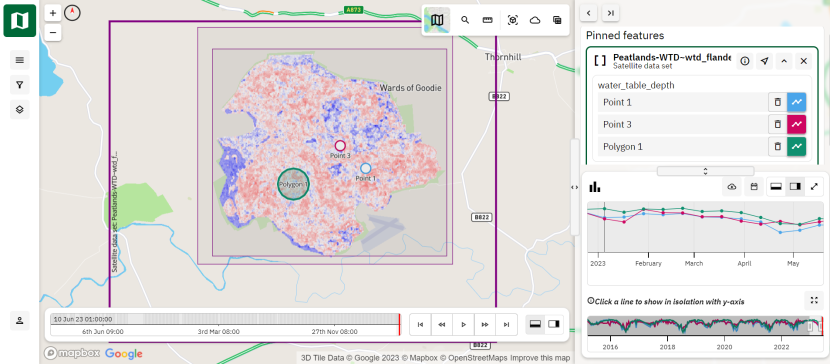Open the user account icon in sidebar
The height and width of the screenshot is (364, 830).
click(20, 320)
